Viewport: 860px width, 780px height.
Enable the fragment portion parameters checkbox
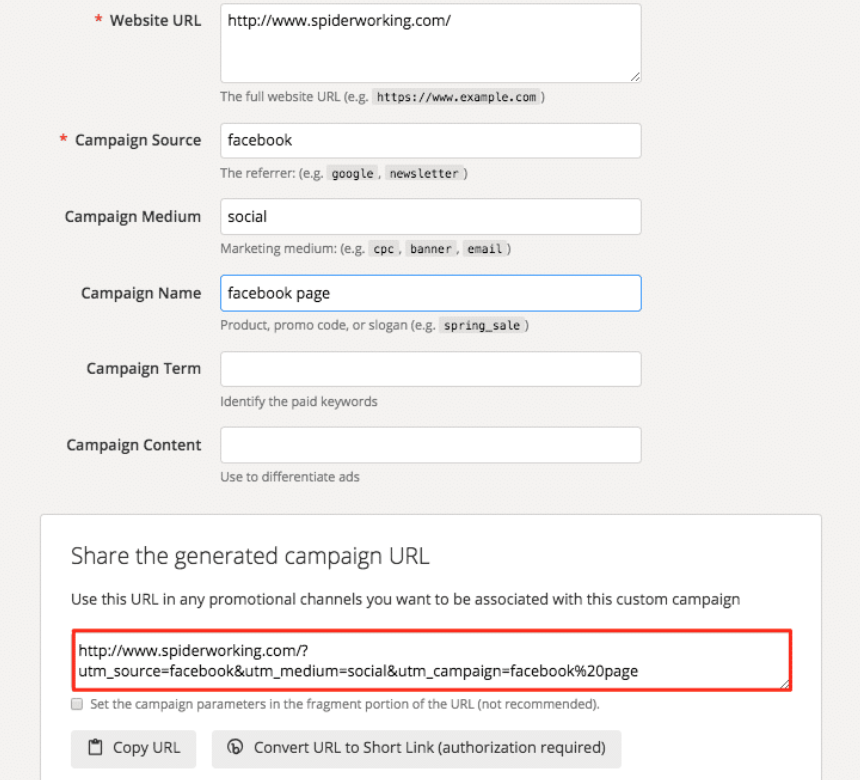(77, 704)
